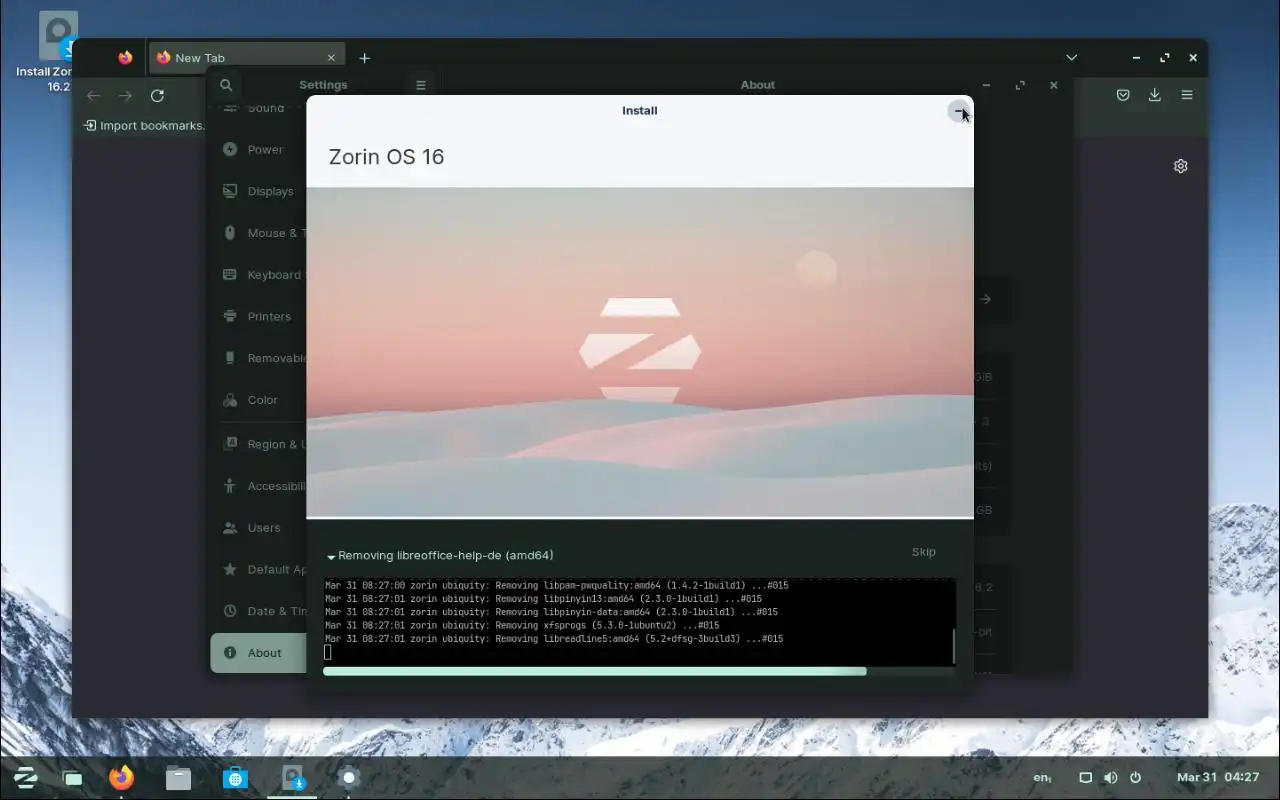This screenshot has height=800, width=1280.
Task: Click the Firefox View pinned icon
Action: coord(125,58)
